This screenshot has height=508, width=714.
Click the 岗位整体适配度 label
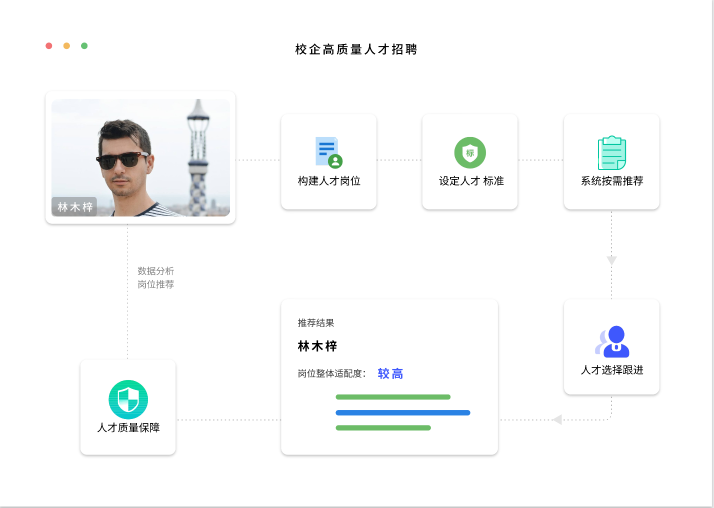[332, 373]
